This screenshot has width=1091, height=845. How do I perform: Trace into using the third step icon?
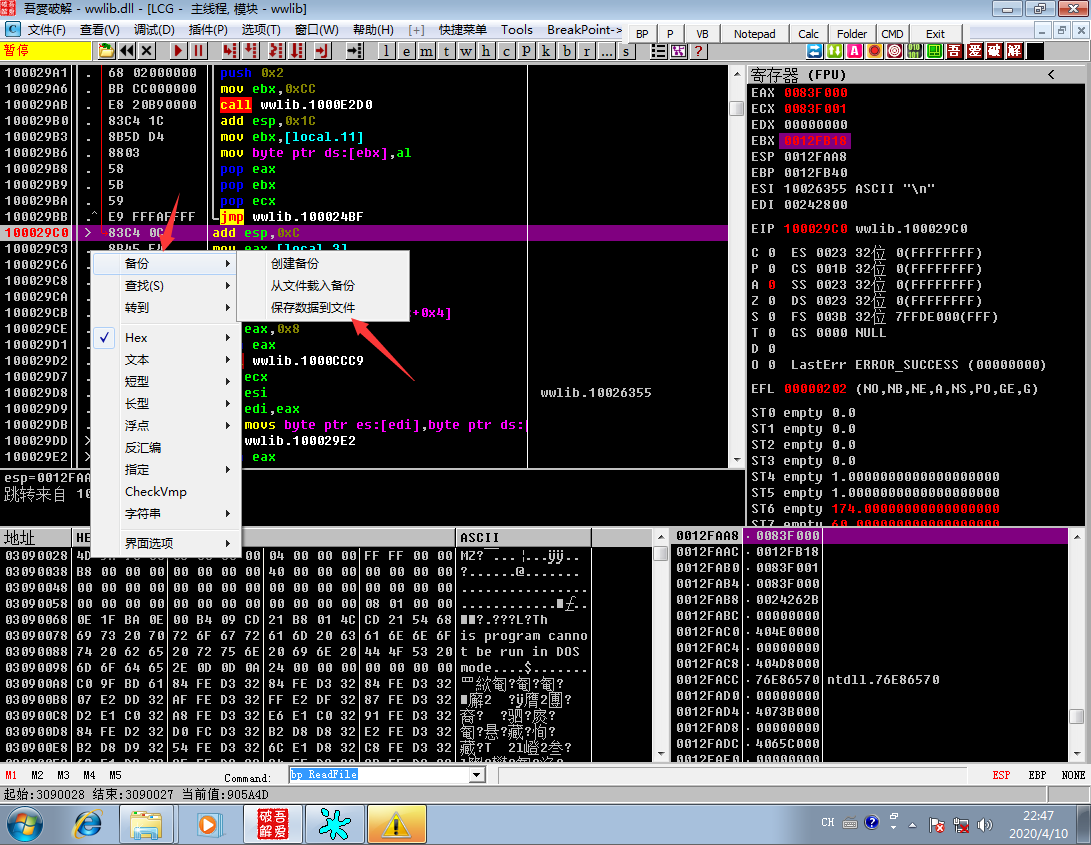tap(276, 51)
